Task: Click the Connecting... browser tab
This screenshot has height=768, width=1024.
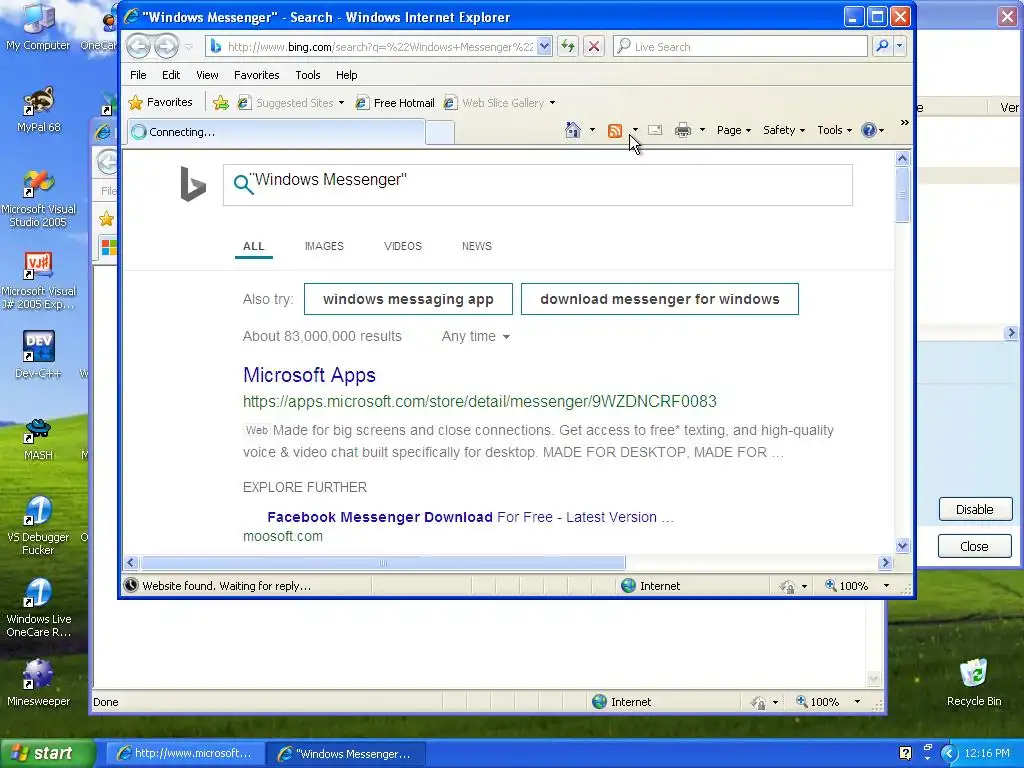Action: (x=276, y=132)
